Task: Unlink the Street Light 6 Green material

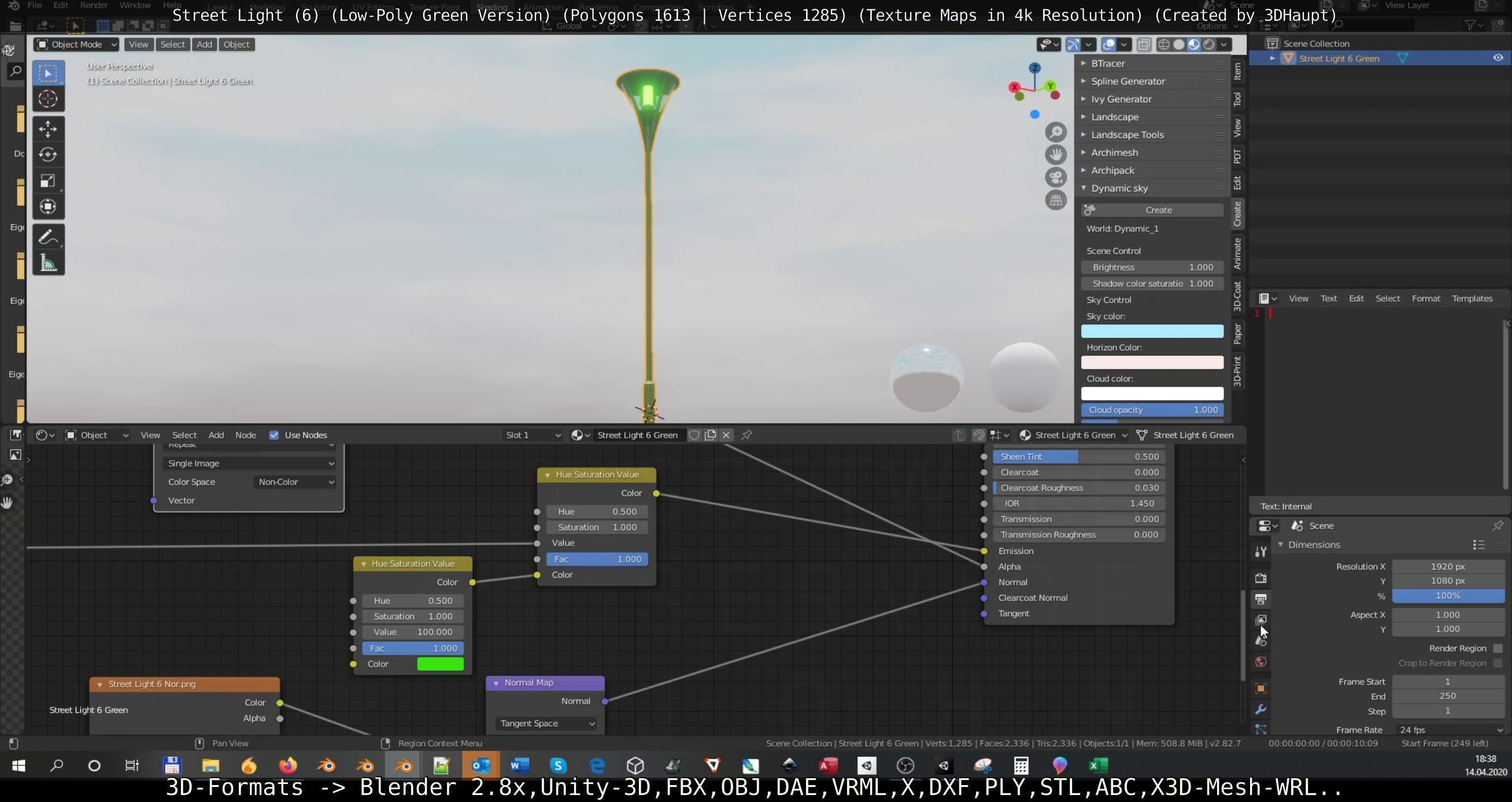Action: (726, 435)
